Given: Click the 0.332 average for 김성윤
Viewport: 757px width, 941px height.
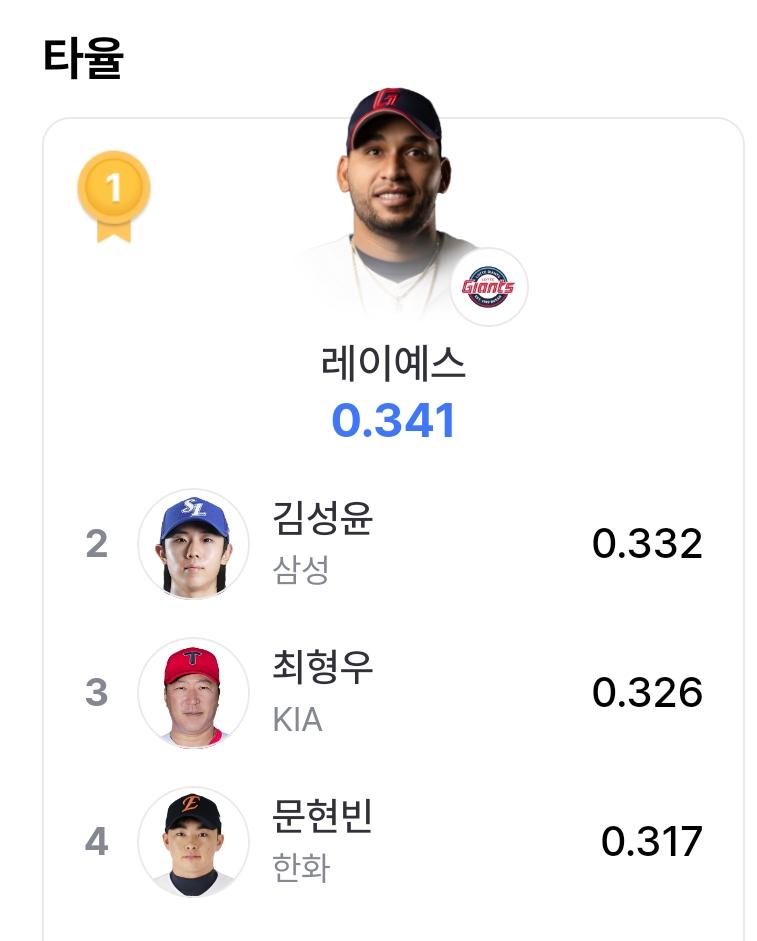Looking at the screenshot, I should (x=647, y=544).
